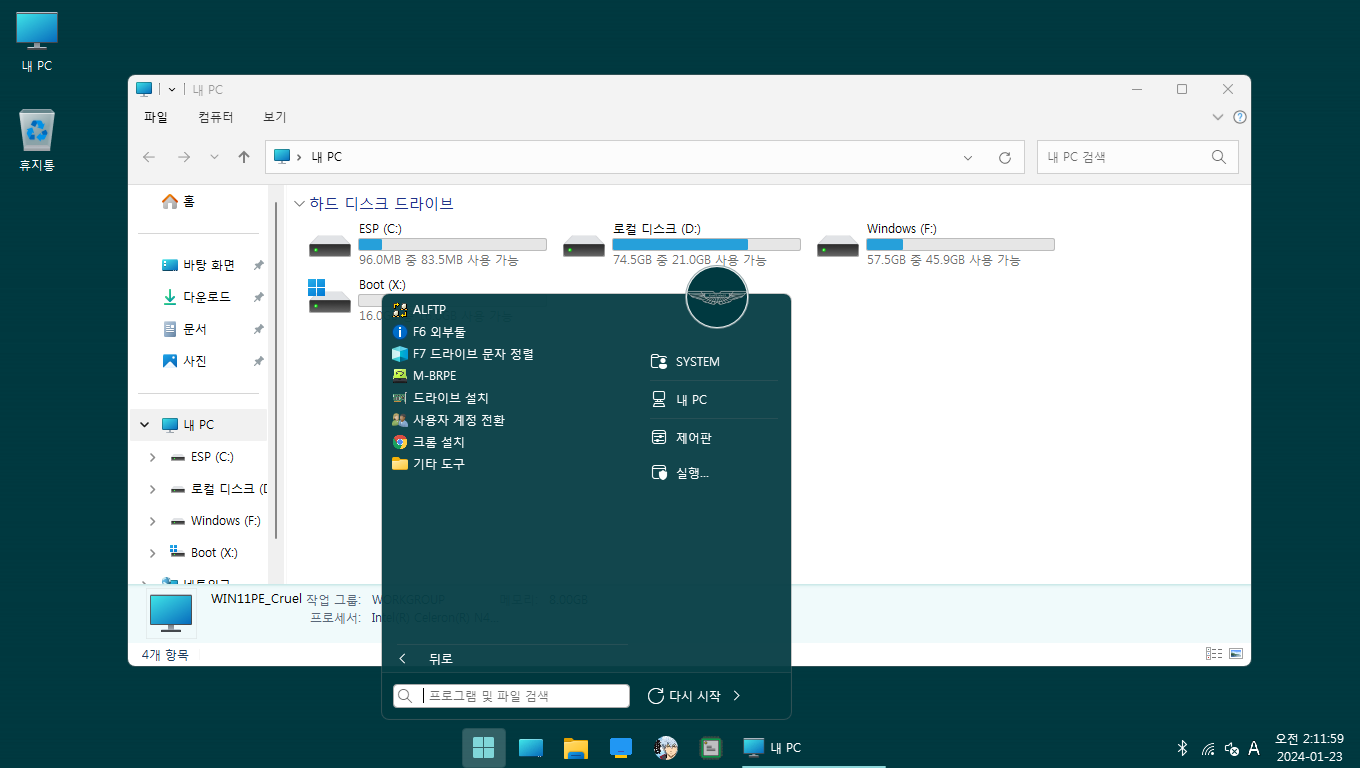Viewport: 1360px width, 768px height.
Task: Run F7 드라이브 문자 정렬 entry
Action: click(x=463, y=354)
